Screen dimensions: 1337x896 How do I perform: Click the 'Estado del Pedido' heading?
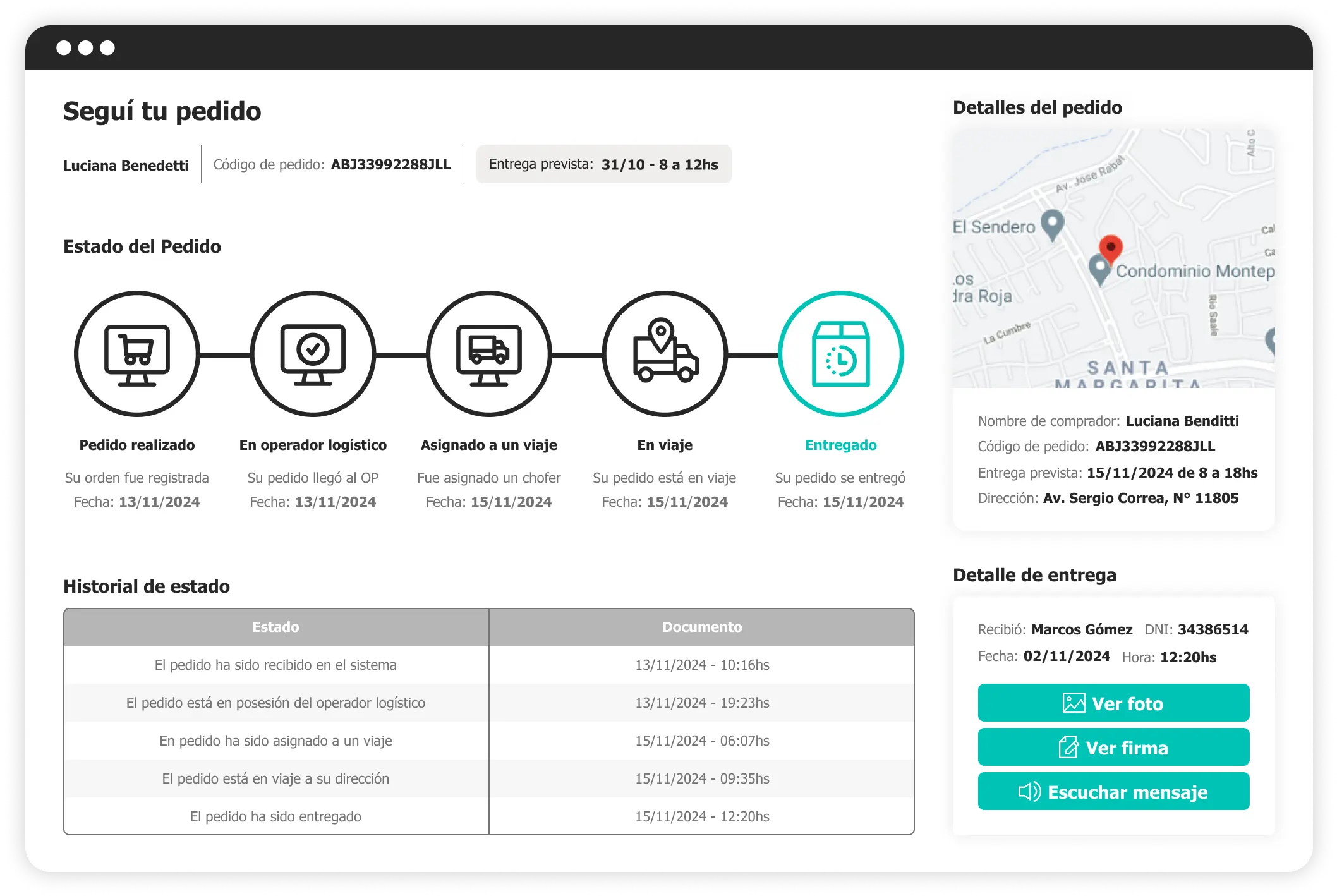pyautogui.click(x=142, y=246)
